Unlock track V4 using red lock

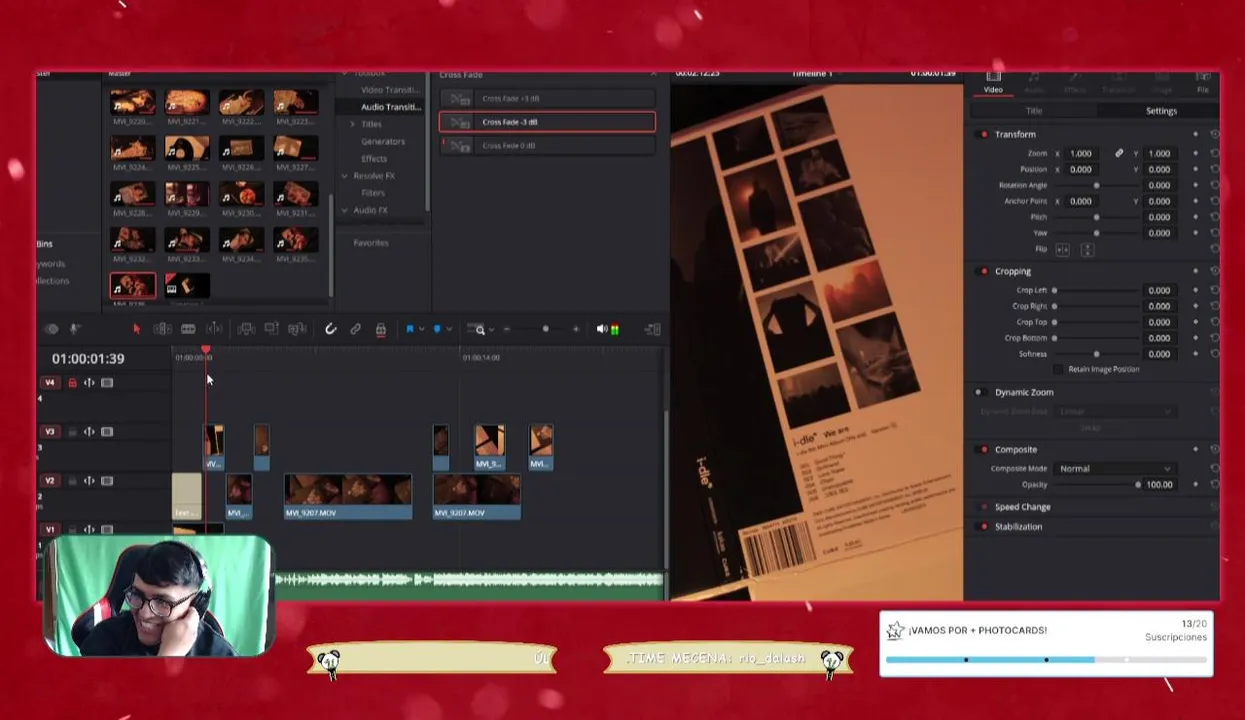coord(72,382)
